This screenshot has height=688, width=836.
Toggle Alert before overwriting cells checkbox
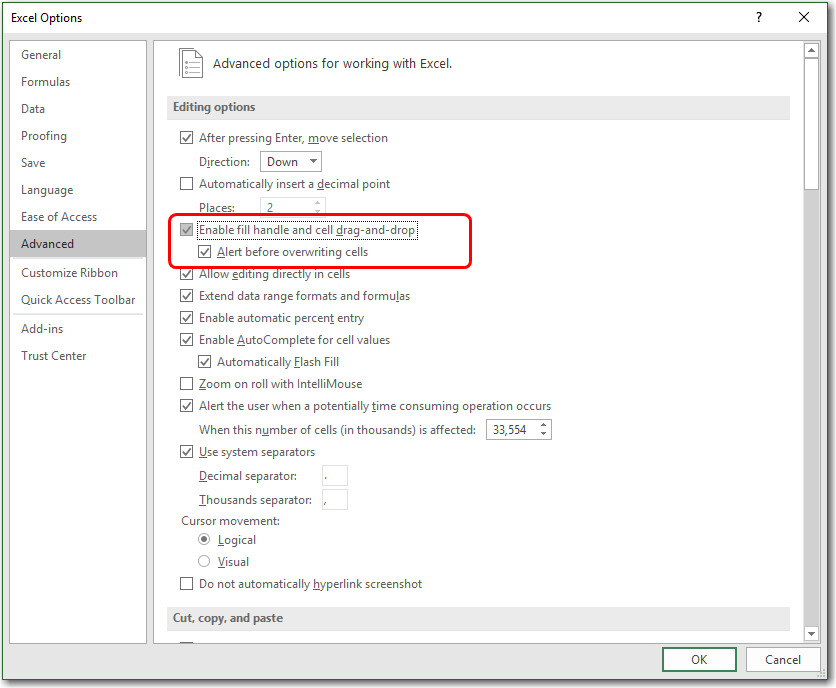(x=204, y=252)
